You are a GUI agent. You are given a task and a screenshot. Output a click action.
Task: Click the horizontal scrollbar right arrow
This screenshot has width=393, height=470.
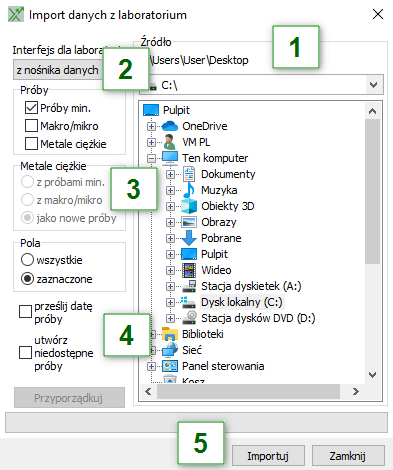356,391
